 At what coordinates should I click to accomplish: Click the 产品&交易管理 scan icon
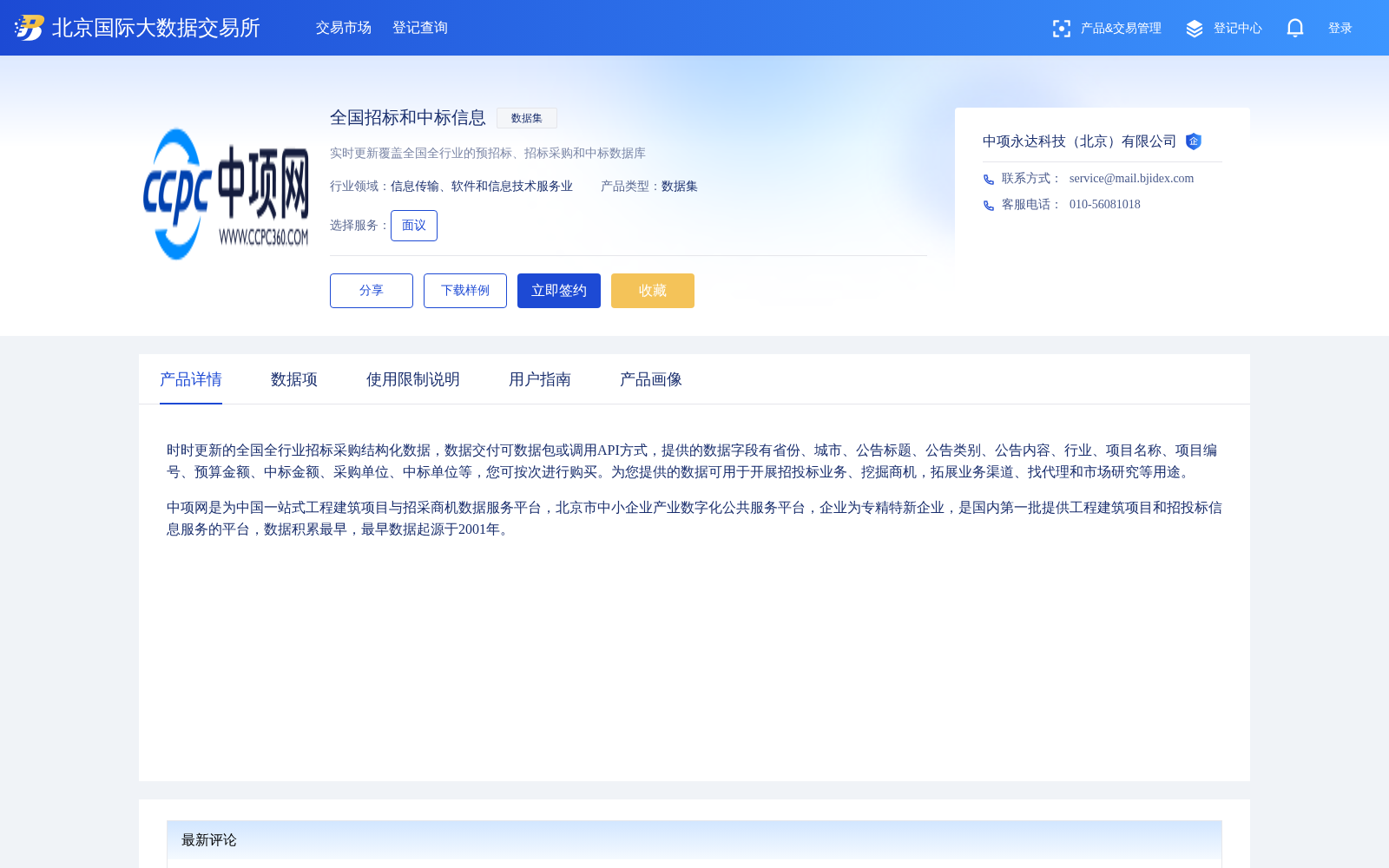(x=1061, y=29)
